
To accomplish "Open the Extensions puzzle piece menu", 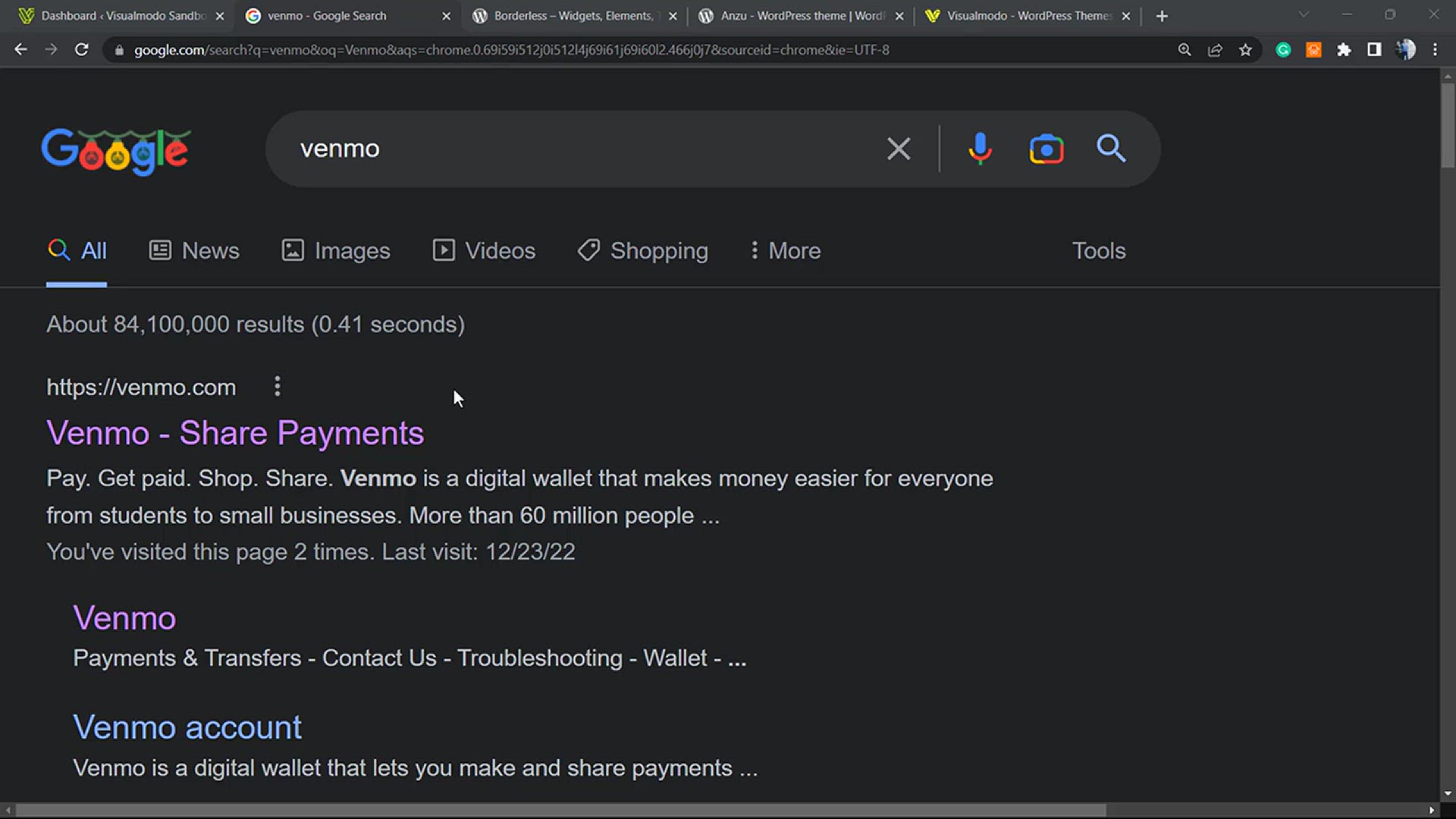I will tap(1344, 50).
